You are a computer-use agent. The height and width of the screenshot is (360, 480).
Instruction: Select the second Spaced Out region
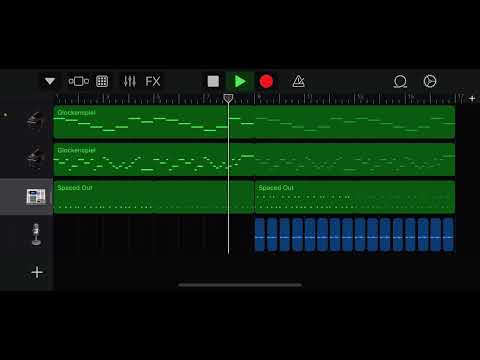click(x=355, y=197)
